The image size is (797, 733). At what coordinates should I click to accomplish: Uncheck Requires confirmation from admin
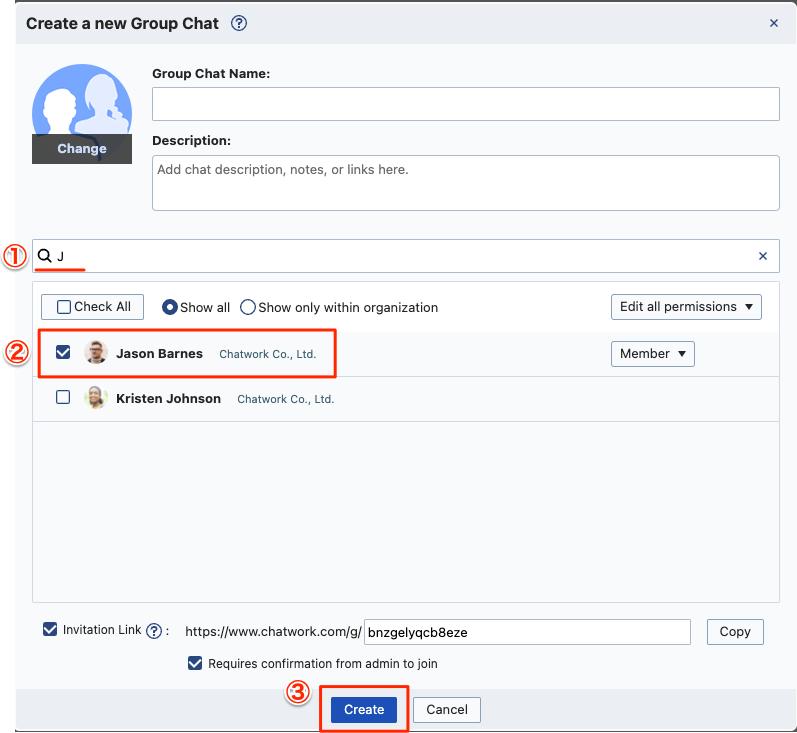[x=195, y=663]
